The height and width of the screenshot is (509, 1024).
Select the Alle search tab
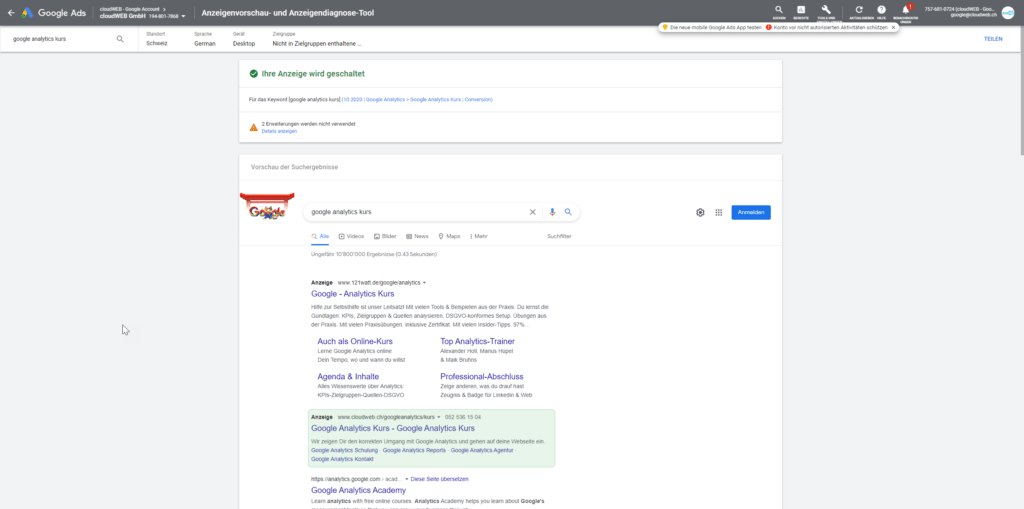320,237
